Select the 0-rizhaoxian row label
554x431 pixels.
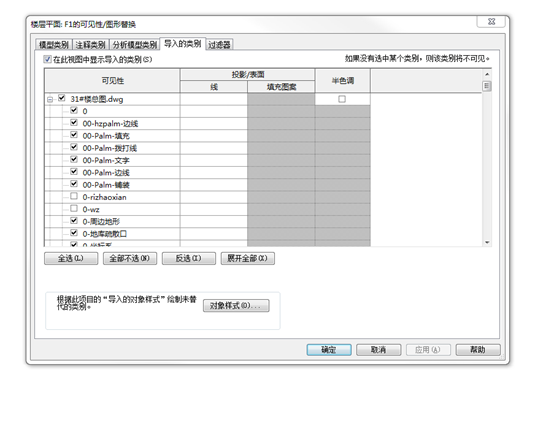point(104,197)
